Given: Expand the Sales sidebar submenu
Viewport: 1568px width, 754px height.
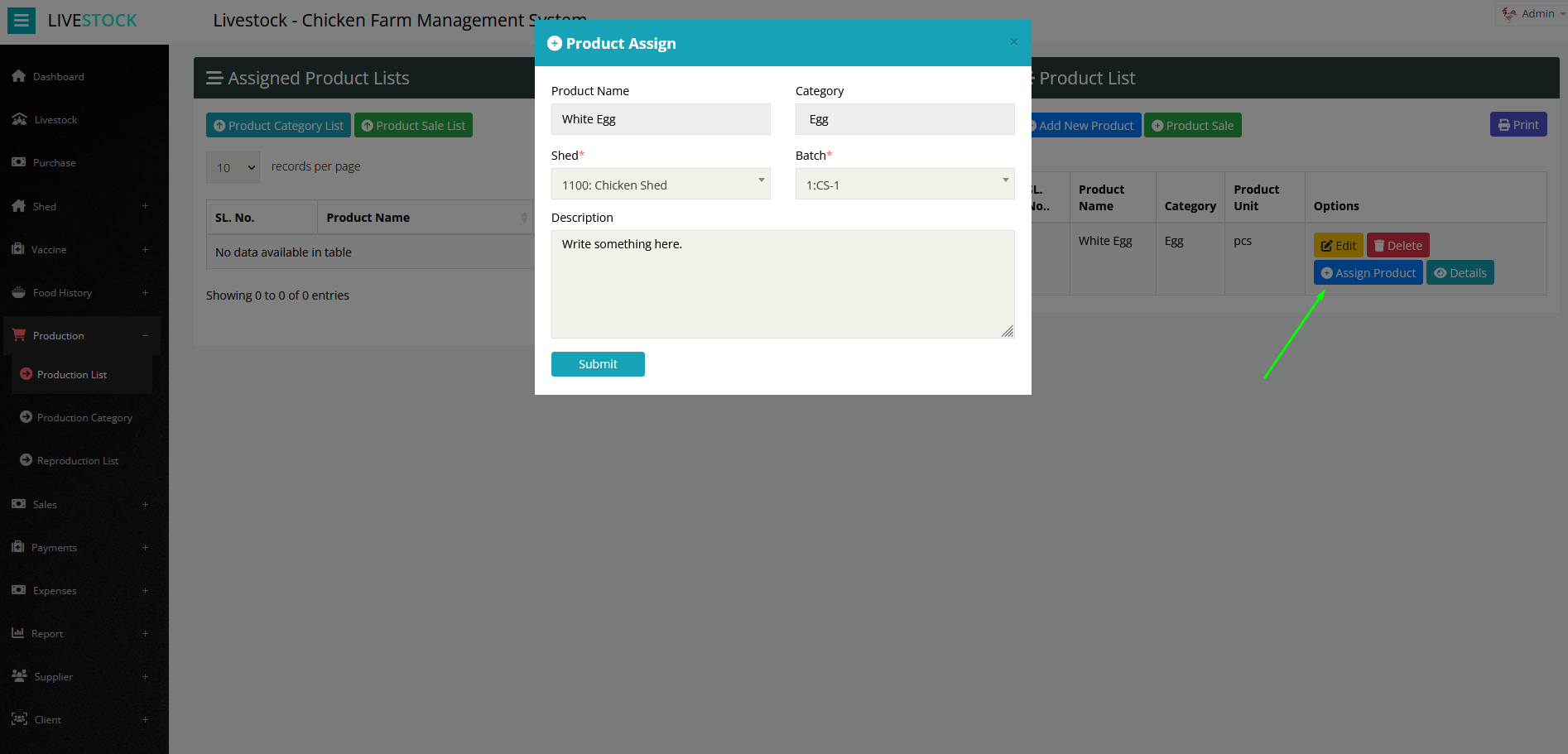Looking at the screenshot, I should (x=145, y=504).
